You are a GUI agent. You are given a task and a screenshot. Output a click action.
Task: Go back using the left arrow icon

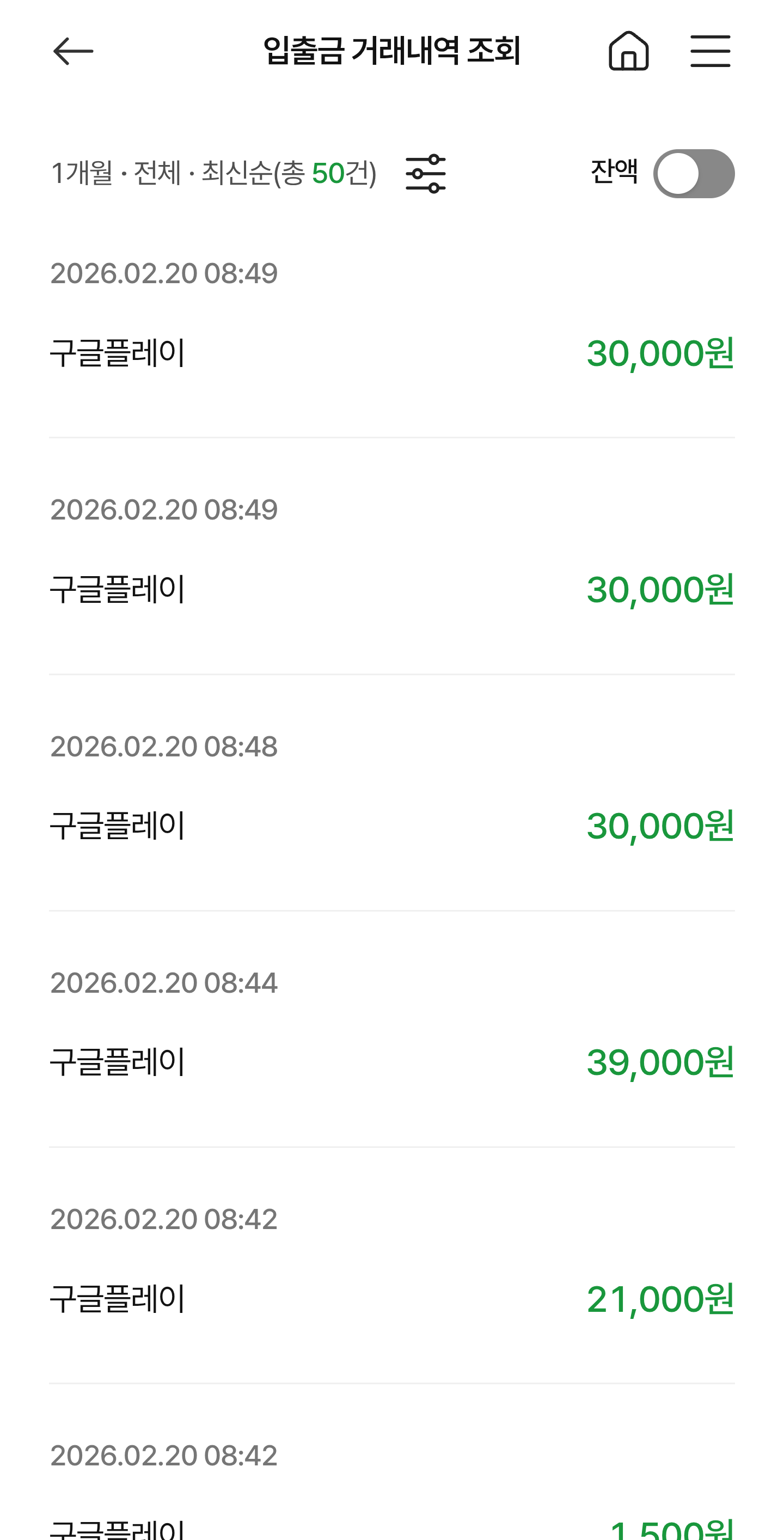73,51
